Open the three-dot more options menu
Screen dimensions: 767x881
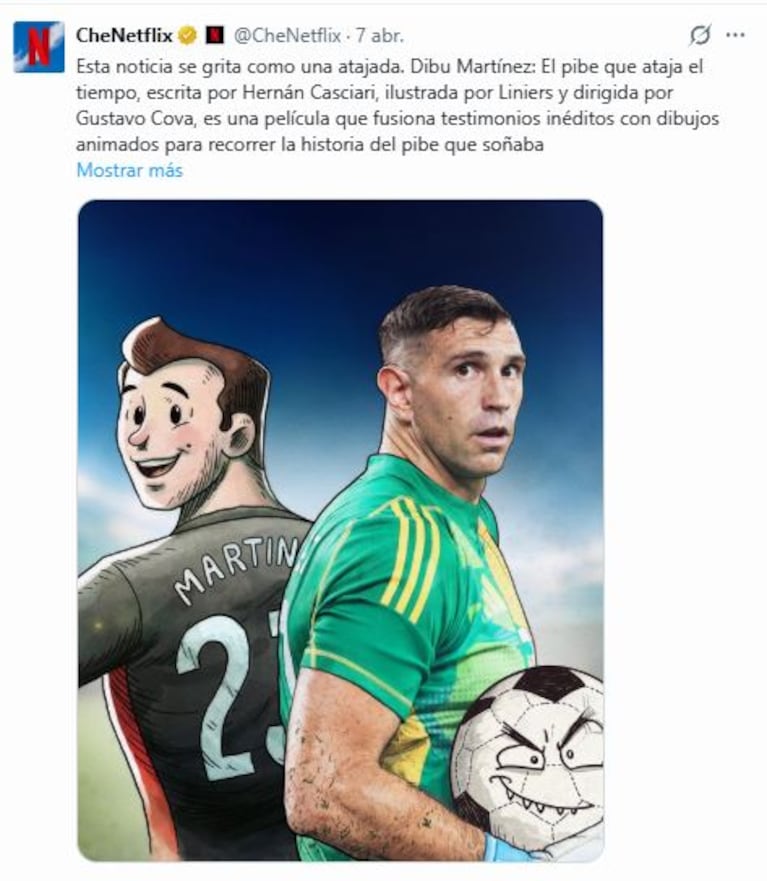click(735, 35)
